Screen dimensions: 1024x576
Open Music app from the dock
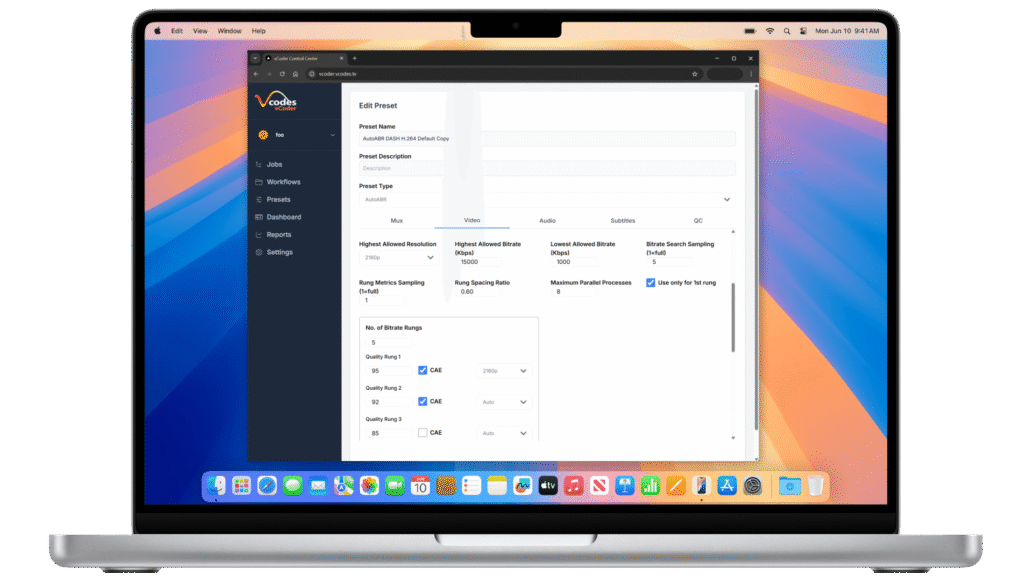pos(573,486)
